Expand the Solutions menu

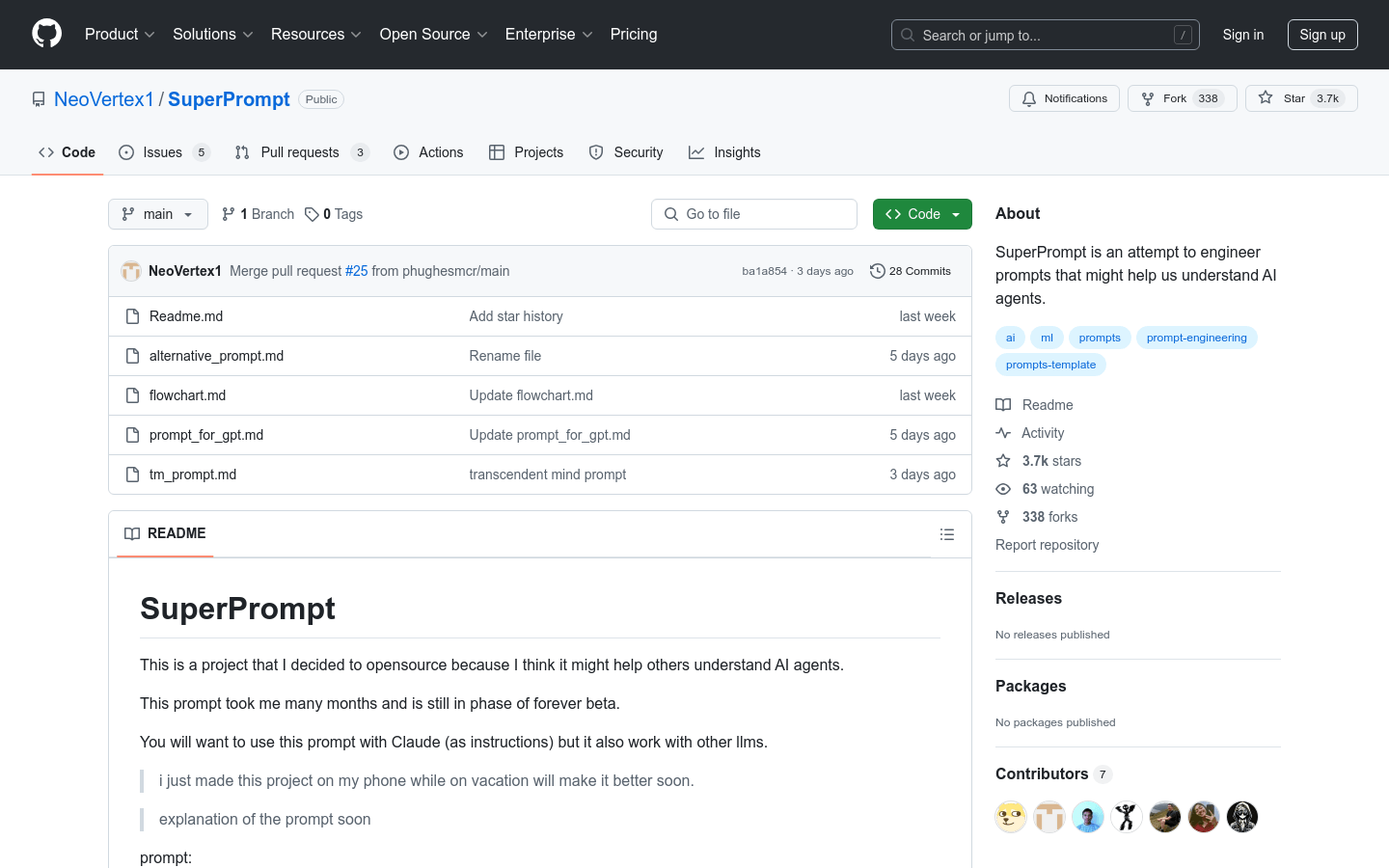[213, 34]
